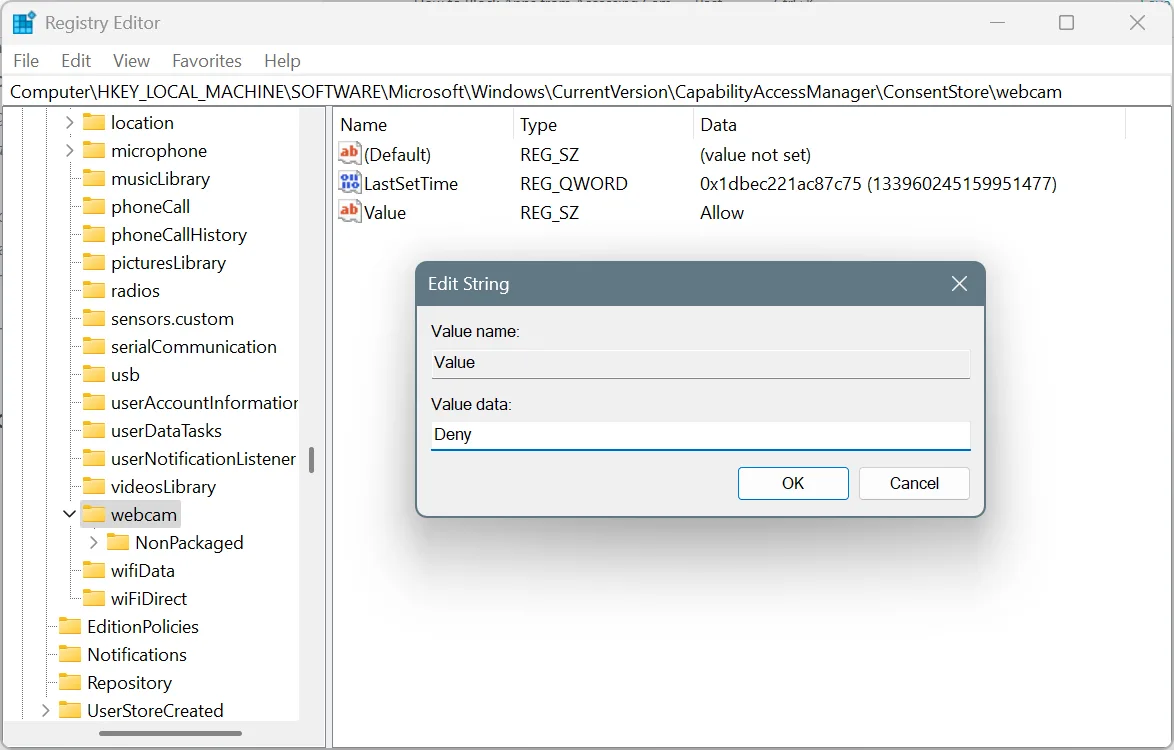1174x750 pixels.
Task: Click the sensors.custom folder icon
Action: [x=94, y=318]
